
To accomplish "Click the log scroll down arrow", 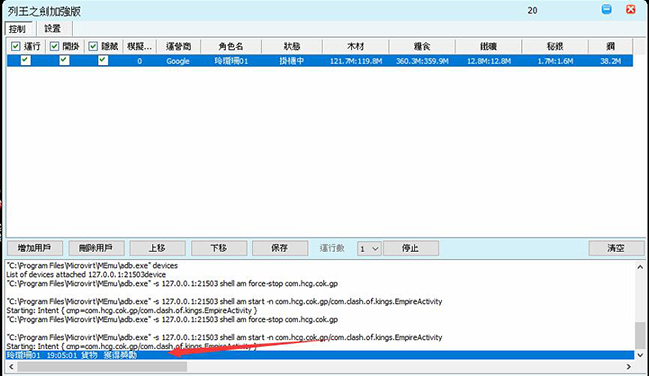I will (x=640, y=355).
